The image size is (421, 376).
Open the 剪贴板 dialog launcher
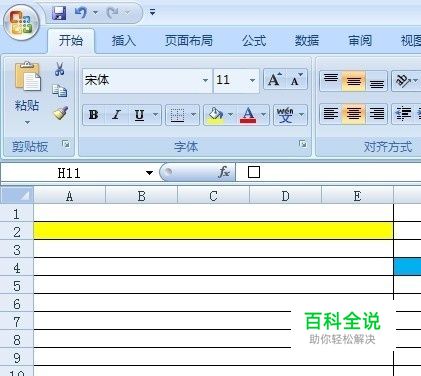66,144
